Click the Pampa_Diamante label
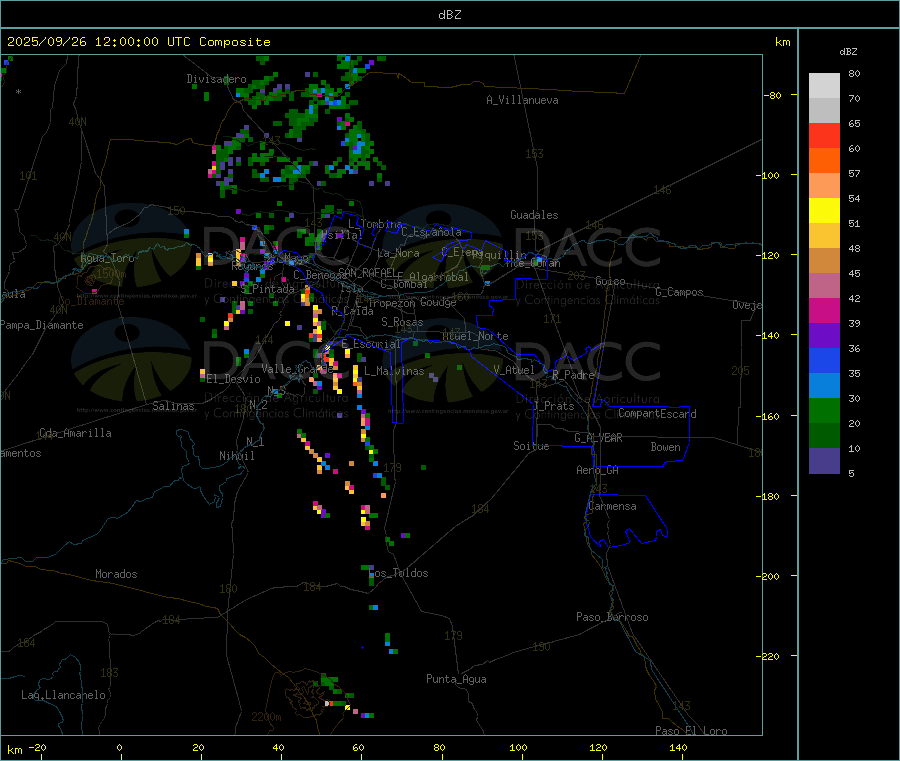The width and height of the screenshot is (900, 761). point(42,325)
